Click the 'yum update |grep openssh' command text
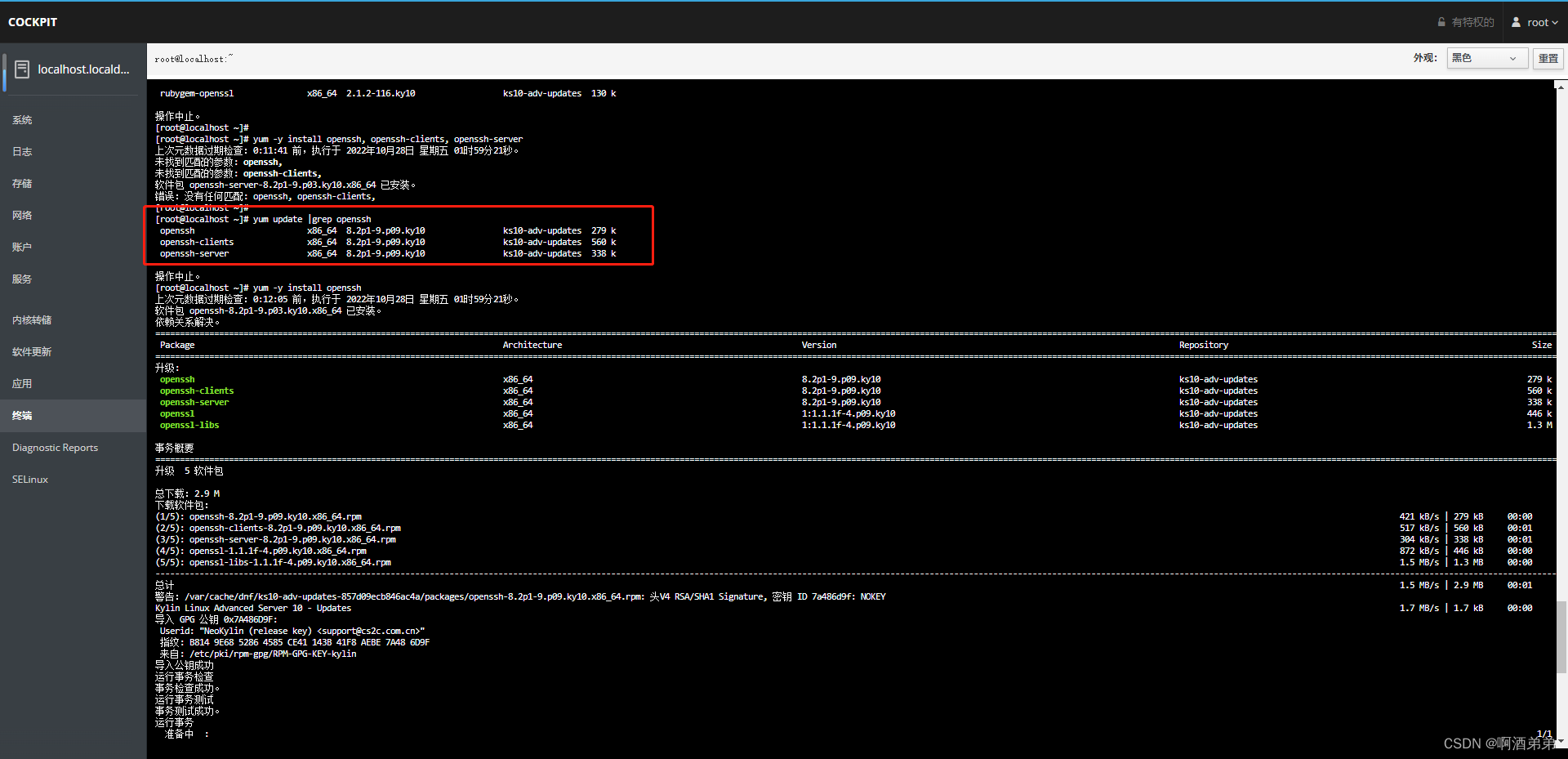 click(312, 219)
